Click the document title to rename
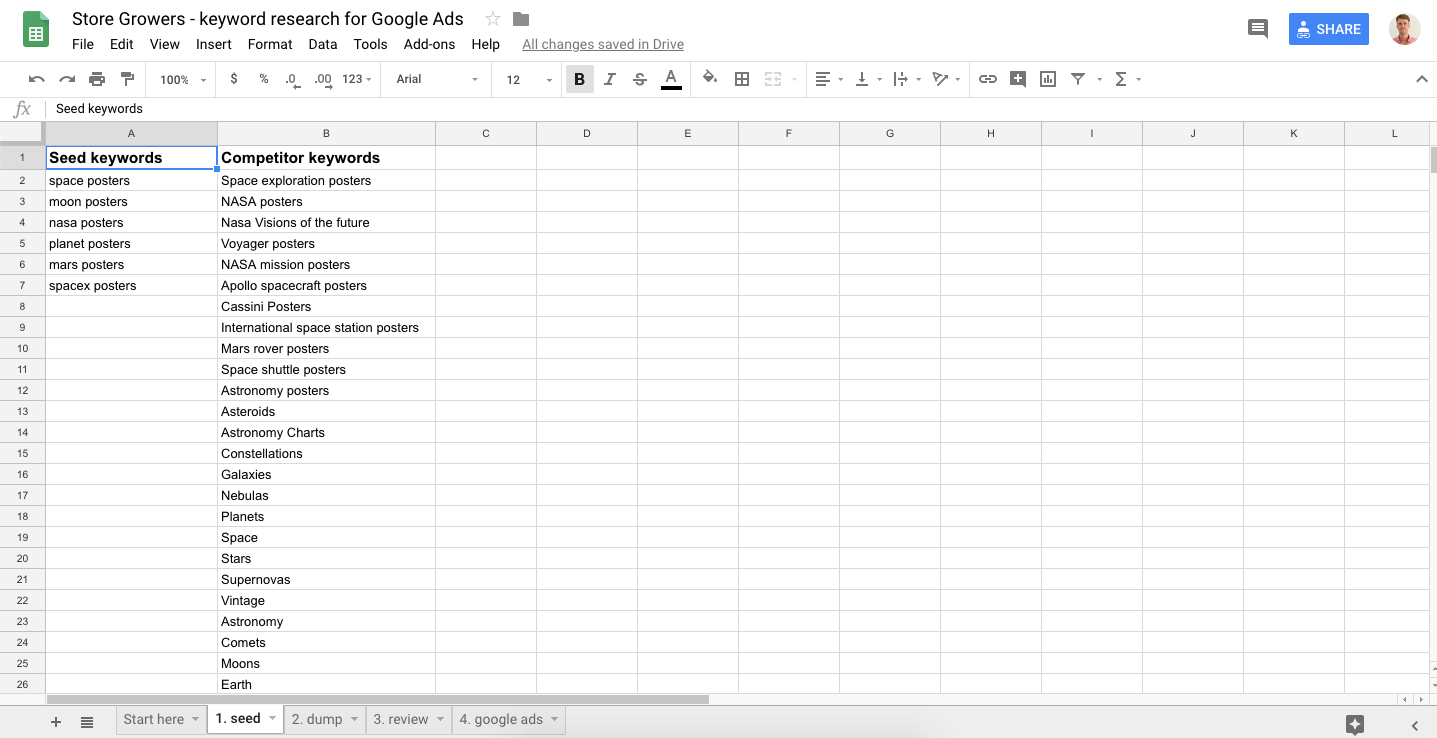Image resolution: width=1437 pixels, height=738 pixels. [x=267, y=19]
